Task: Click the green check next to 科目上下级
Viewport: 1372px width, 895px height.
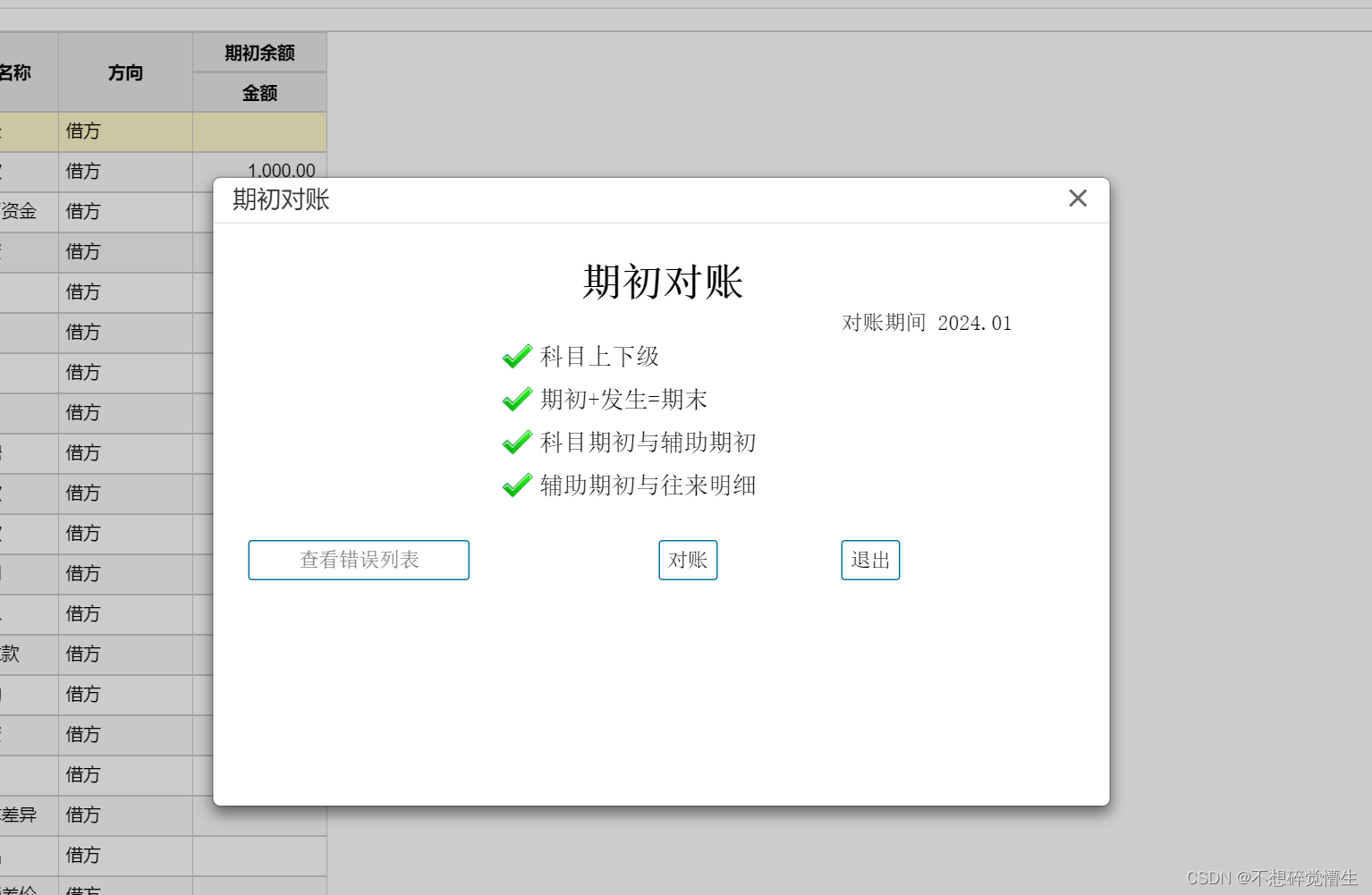Action: [x=517, y=357]
